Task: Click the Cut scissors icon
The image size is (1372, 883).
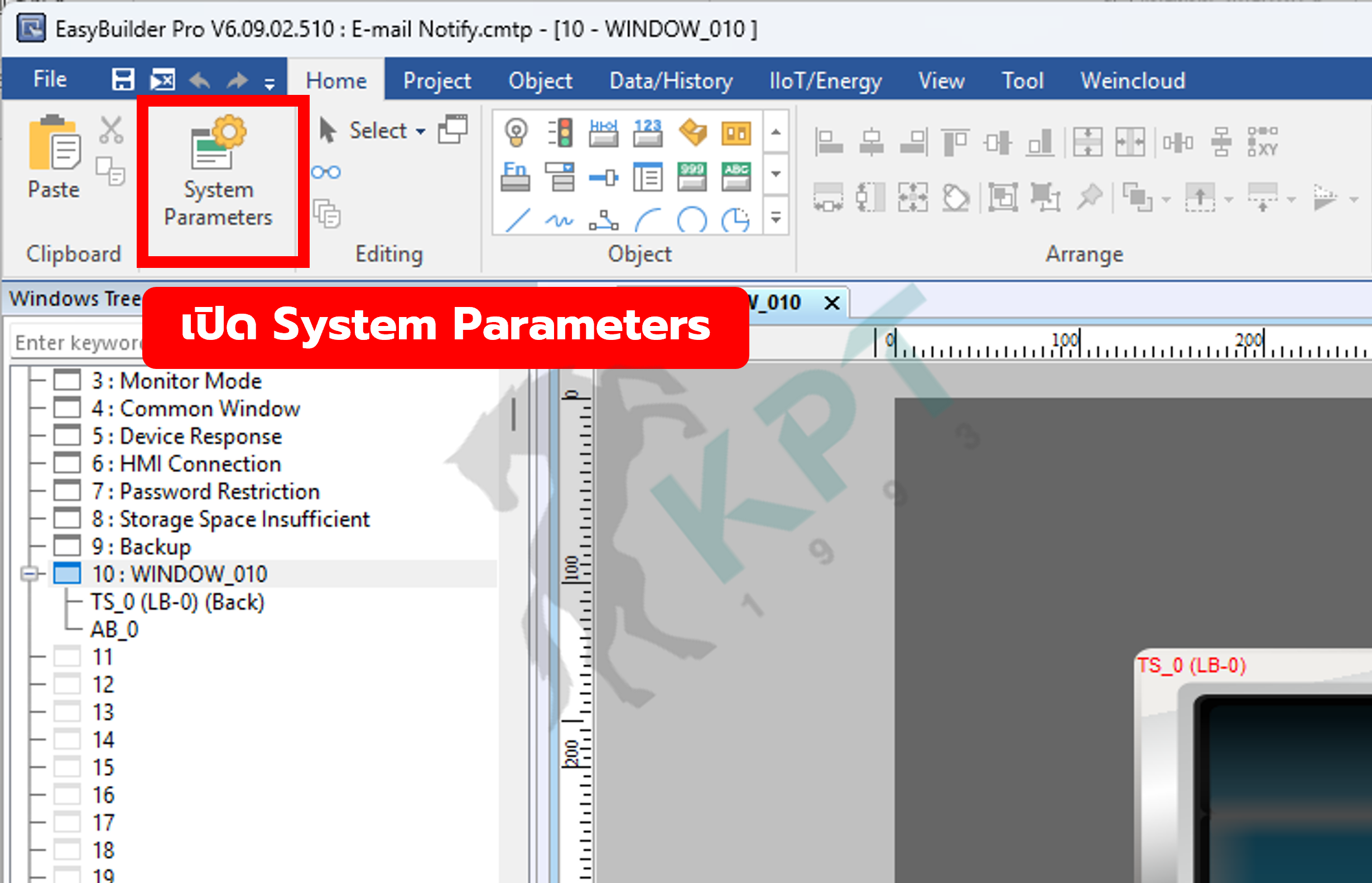Action: (110, 129)
